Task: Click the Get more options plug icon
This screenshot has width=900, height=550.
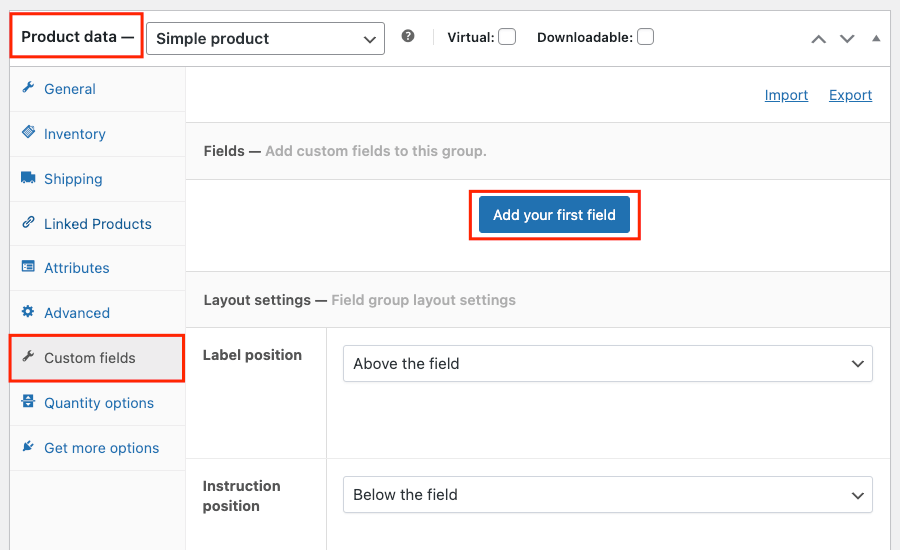Action: click(x=28, y=446)
